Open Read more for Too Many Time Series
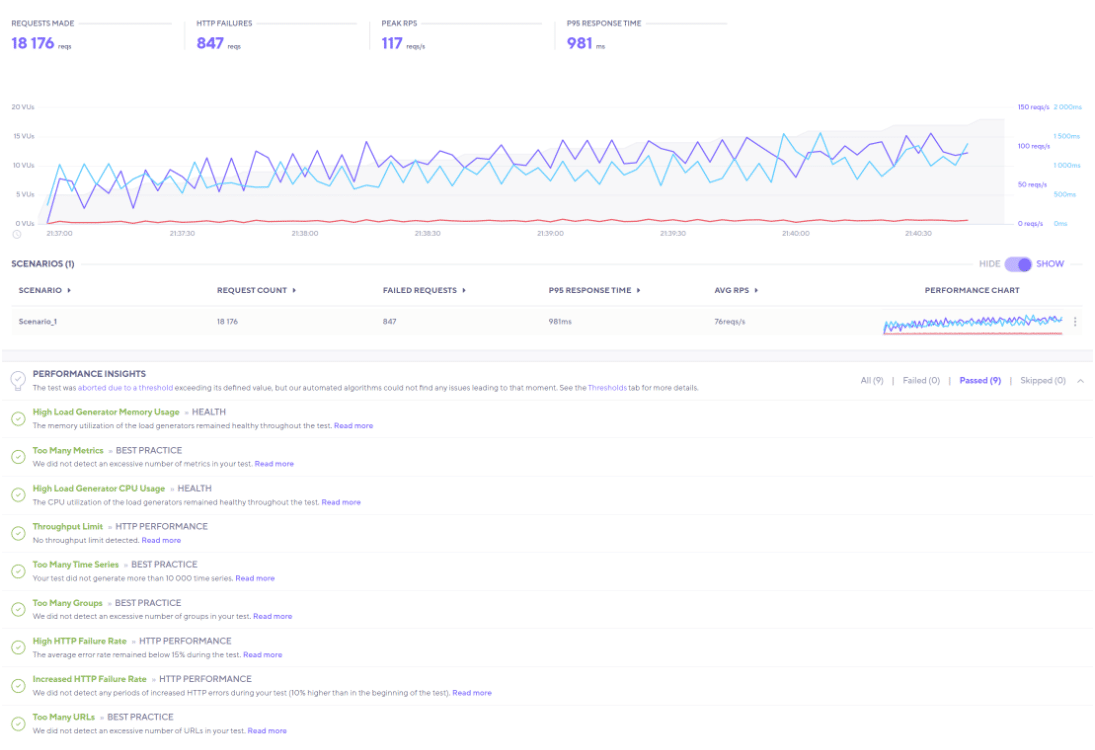 [x=255, y=578]
